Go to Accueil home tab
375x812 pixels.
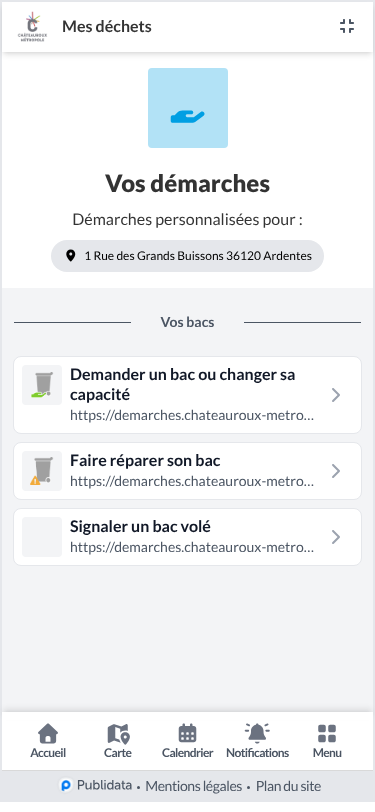pyautogui.click(x=48, y=741)
